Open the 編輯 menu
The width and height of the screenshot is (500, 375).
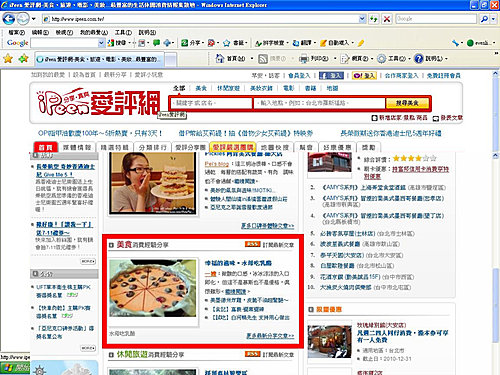[40, 33]
